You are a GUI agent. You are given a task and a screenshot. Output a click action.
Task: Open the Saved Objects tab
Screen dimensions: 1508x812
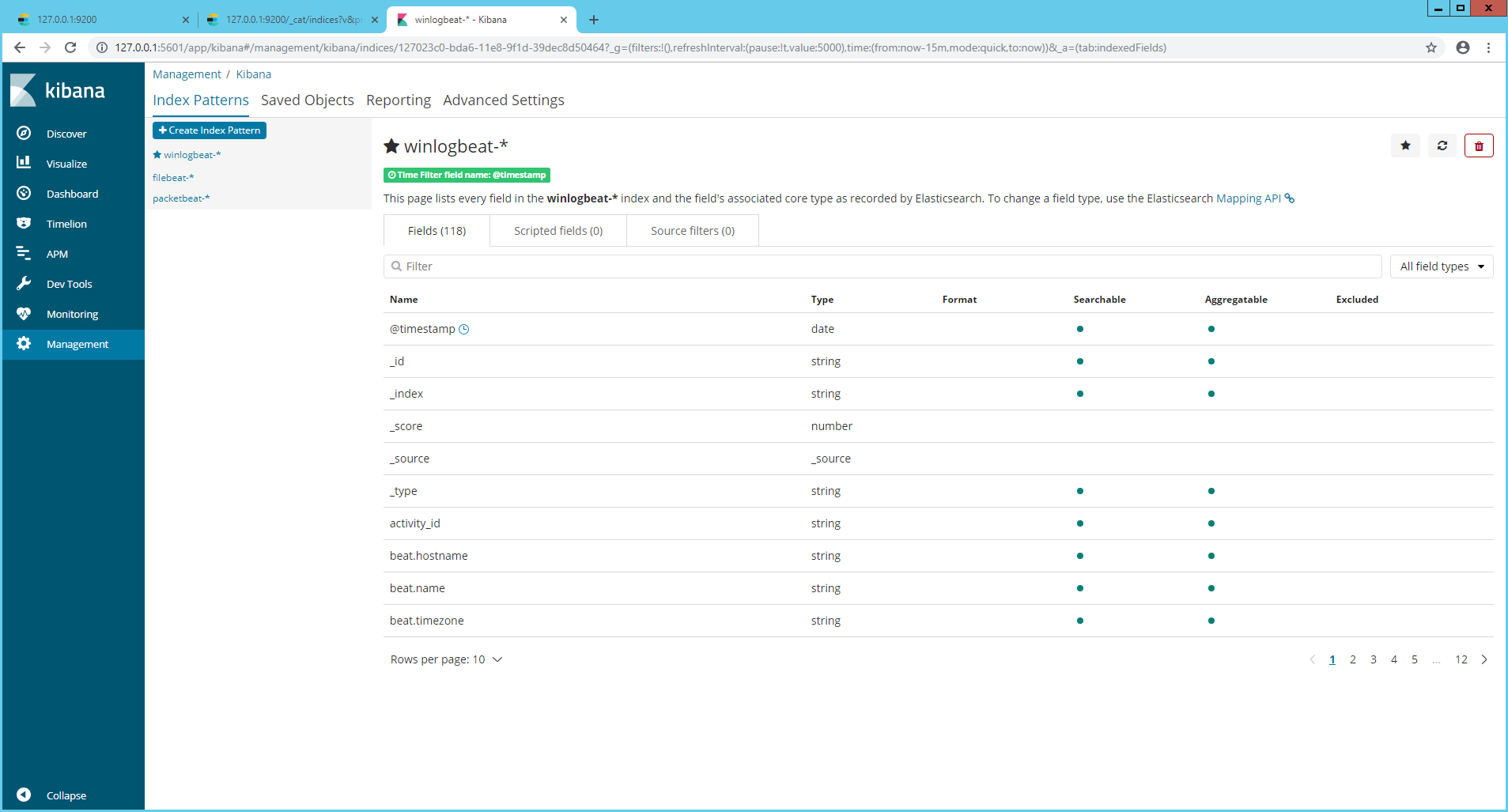307,100
